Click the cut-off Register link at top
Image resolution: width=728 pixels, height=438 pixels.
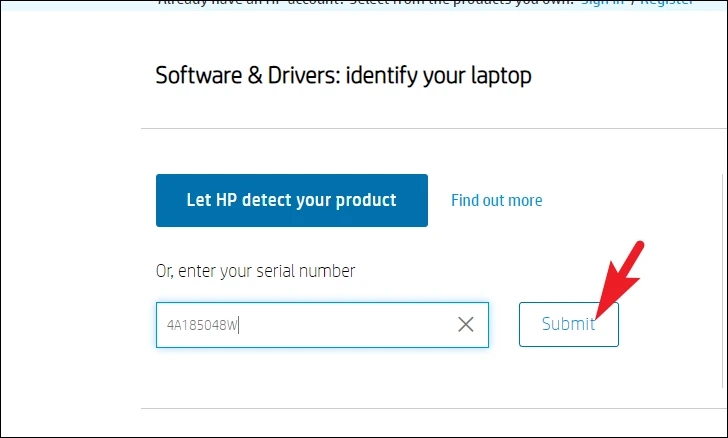coord(667,2)
